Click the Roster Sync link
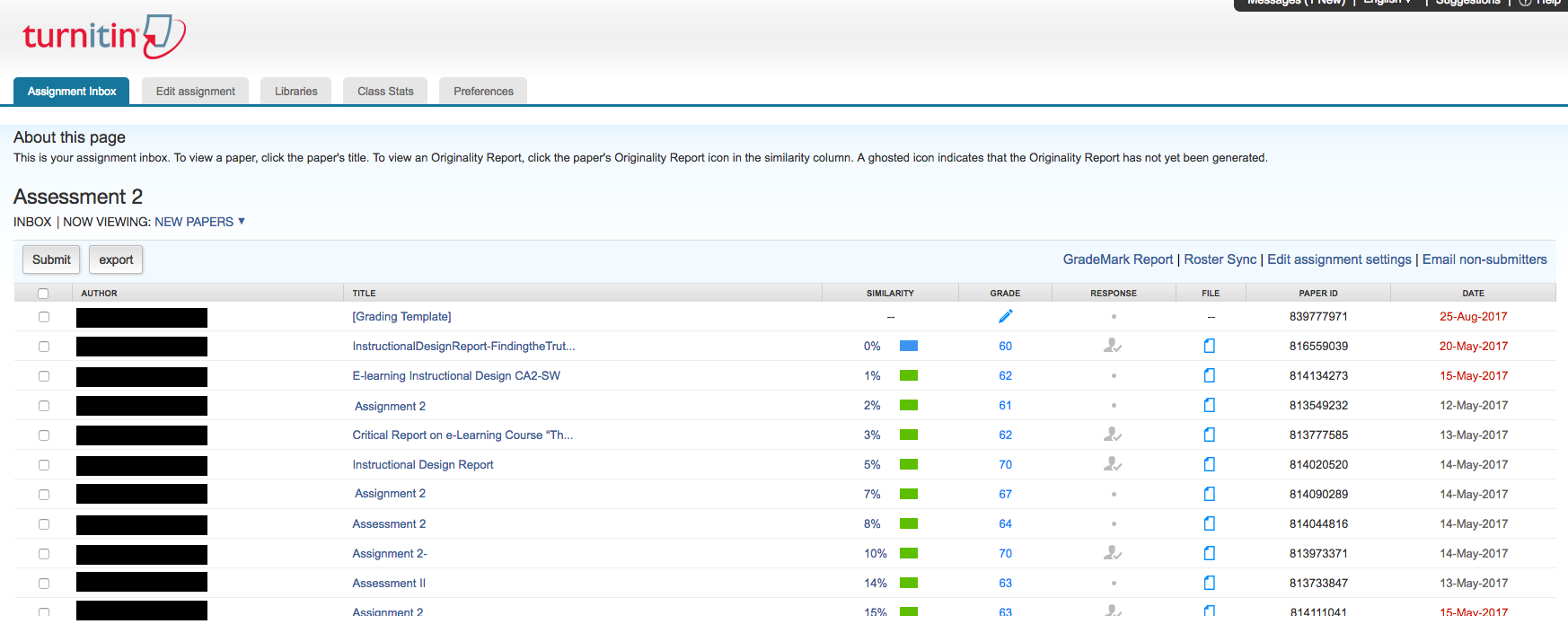 (1220, 259)
